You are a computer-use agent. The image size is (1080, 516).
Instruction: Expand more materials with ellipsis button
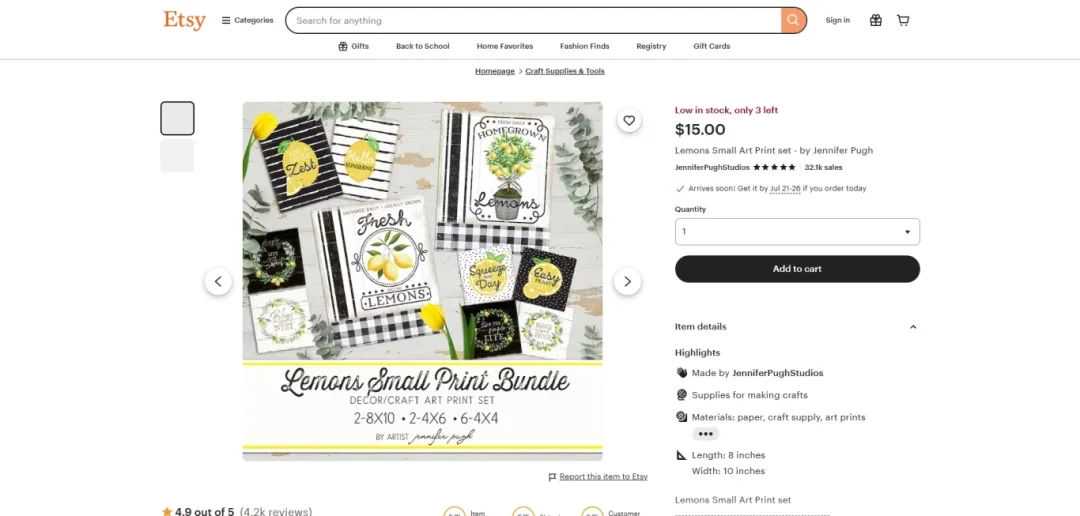click(x=705, y=434)
